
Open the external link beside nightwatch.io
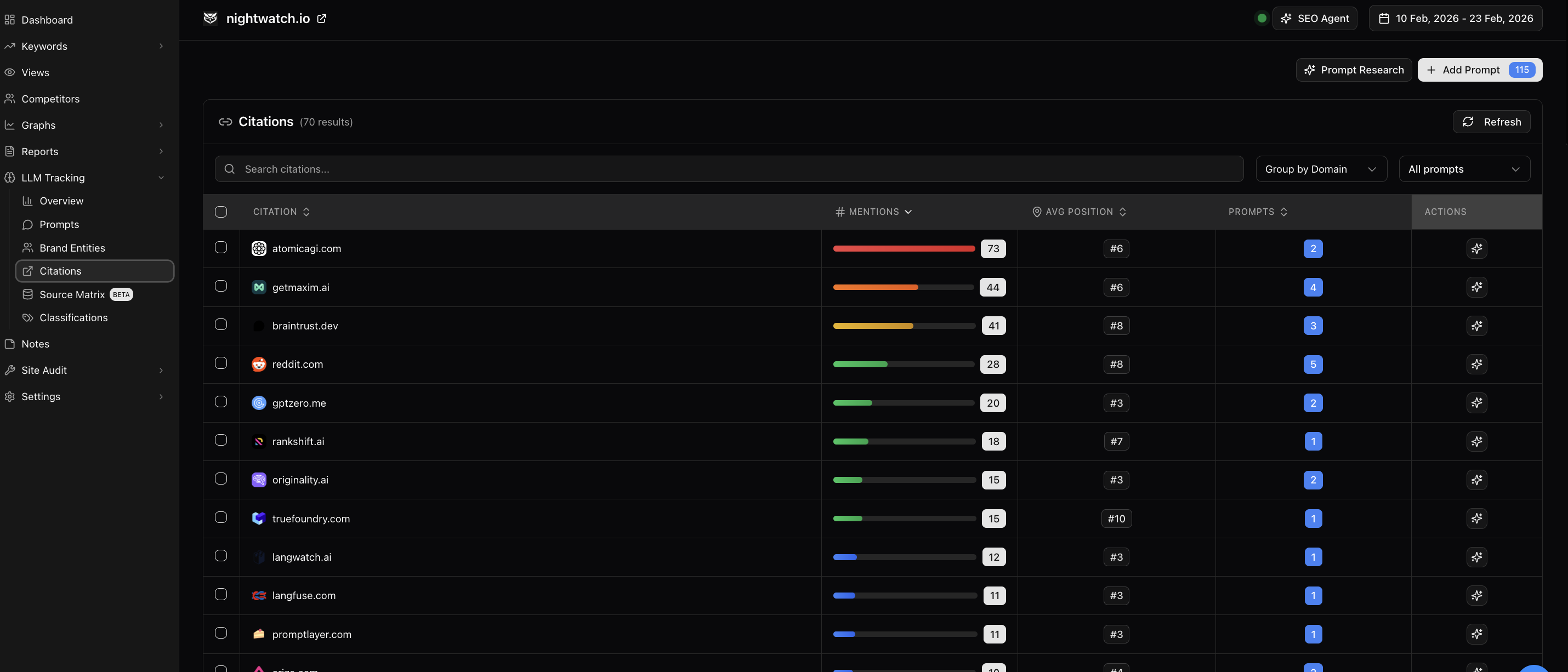click(321, 18)
